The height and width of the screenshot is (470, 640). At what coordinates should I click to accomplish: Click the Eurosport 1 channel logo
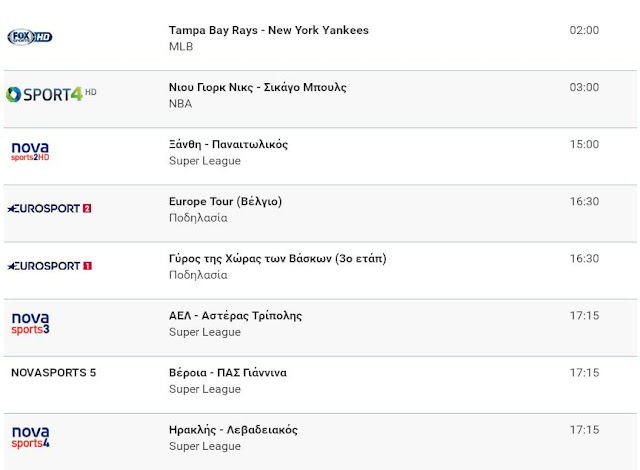pyautogui.click(x=49, y=265)
